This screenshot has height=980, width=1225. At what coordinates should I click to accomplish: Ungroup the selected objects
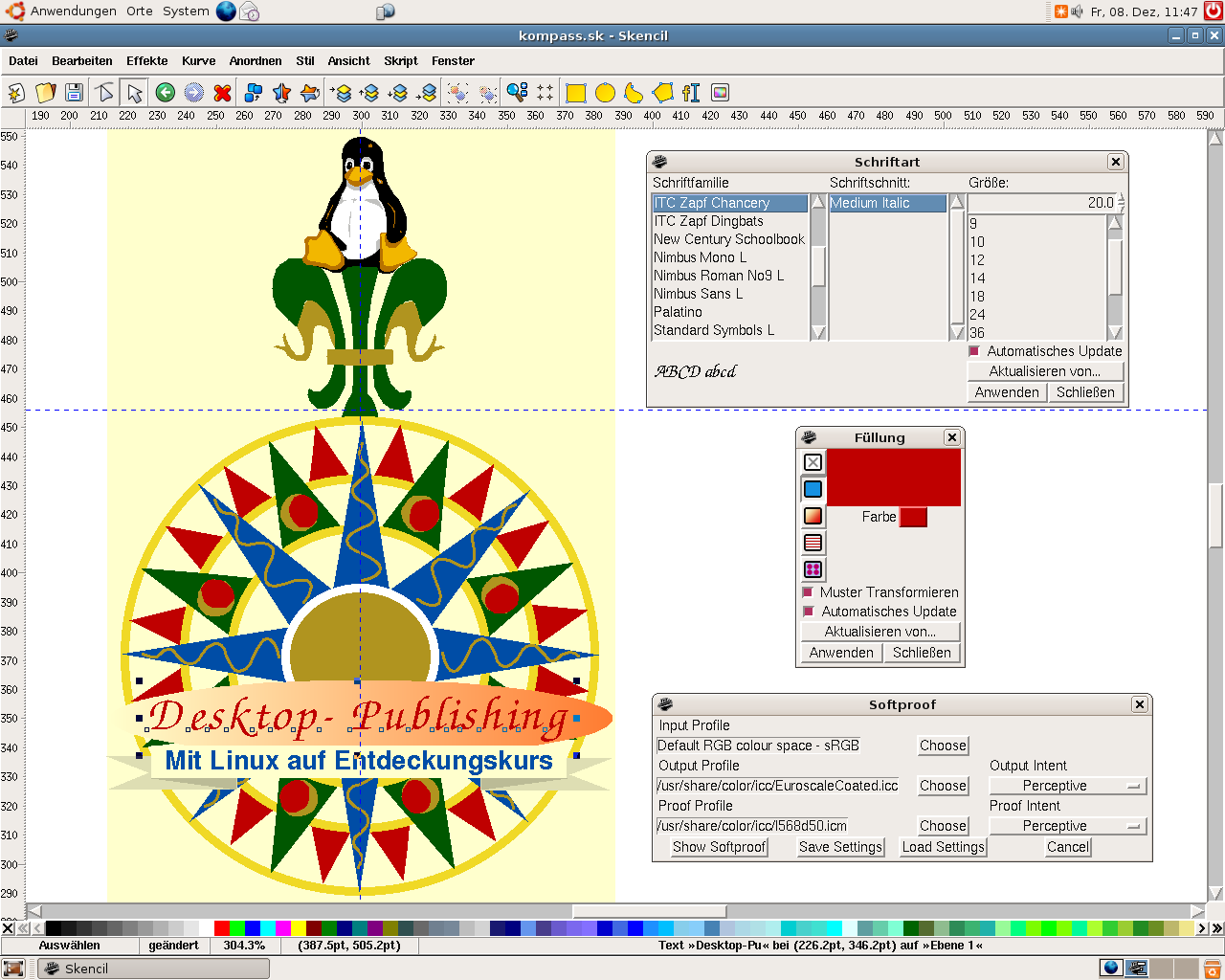(x=487, y=92)
